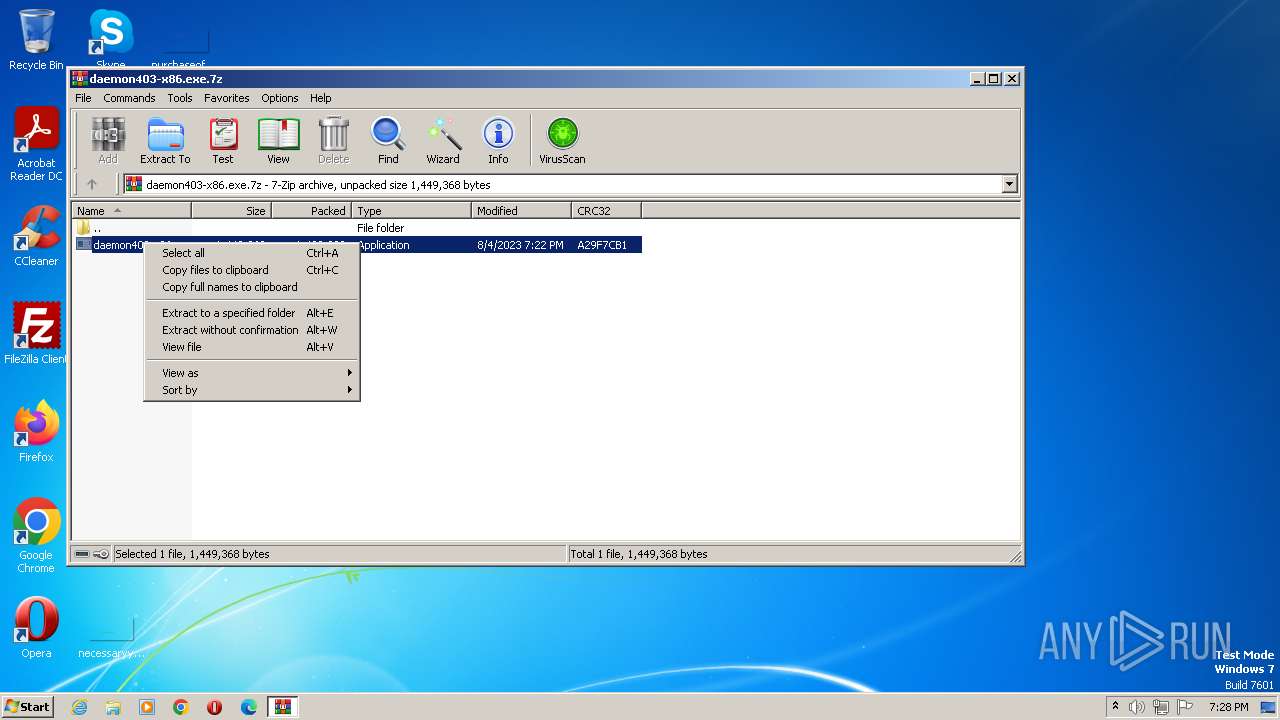Open the archive path dropdown arrow

point(1009,184)
